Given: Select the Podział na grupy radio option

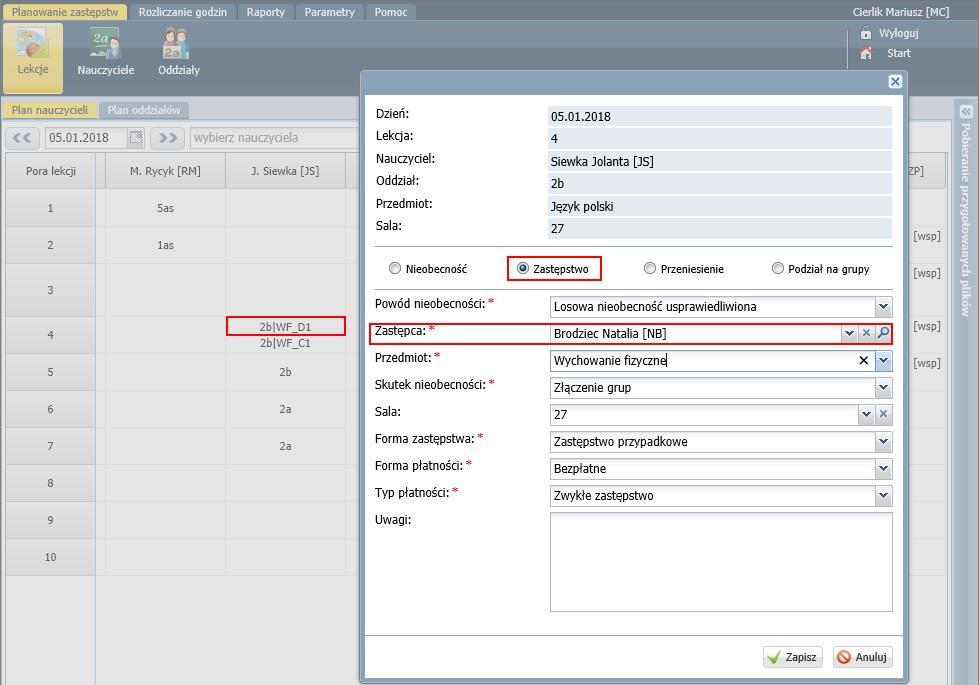Looking at the screenshot, I should [x=777, y=269].
